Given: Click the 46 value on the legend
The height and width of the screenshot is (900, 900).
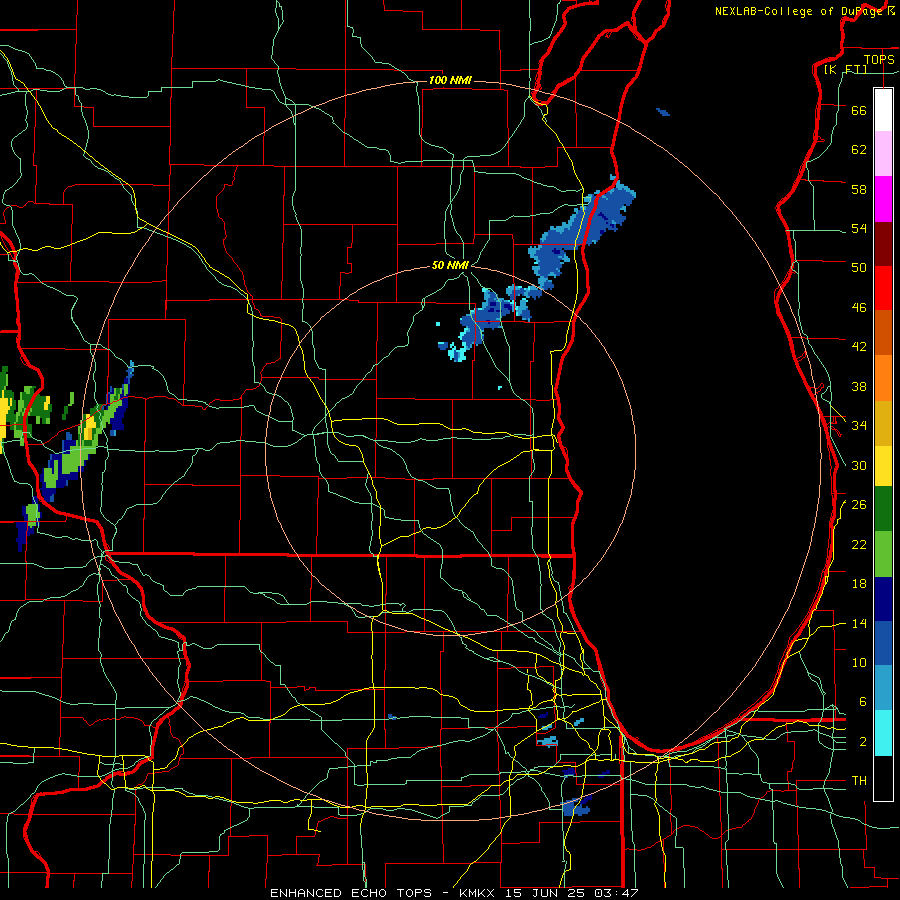Looking at the screenshot, I should (x=859, y=308).
